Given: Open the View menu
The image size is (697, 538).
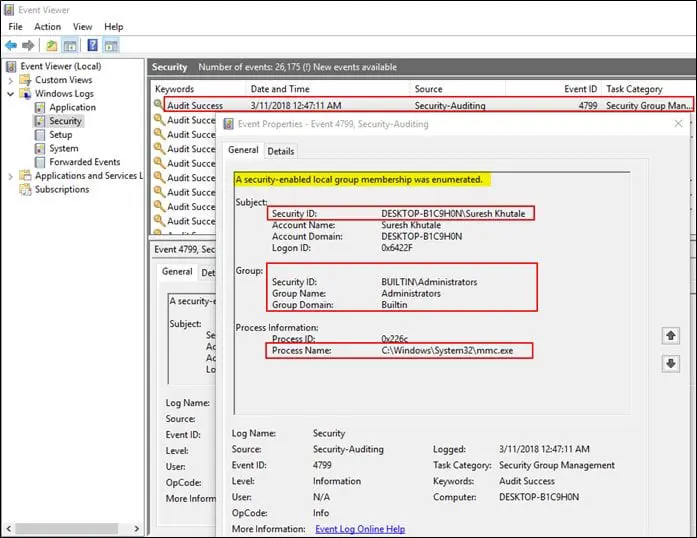Looking at the screenshot, I should point(82,27).
